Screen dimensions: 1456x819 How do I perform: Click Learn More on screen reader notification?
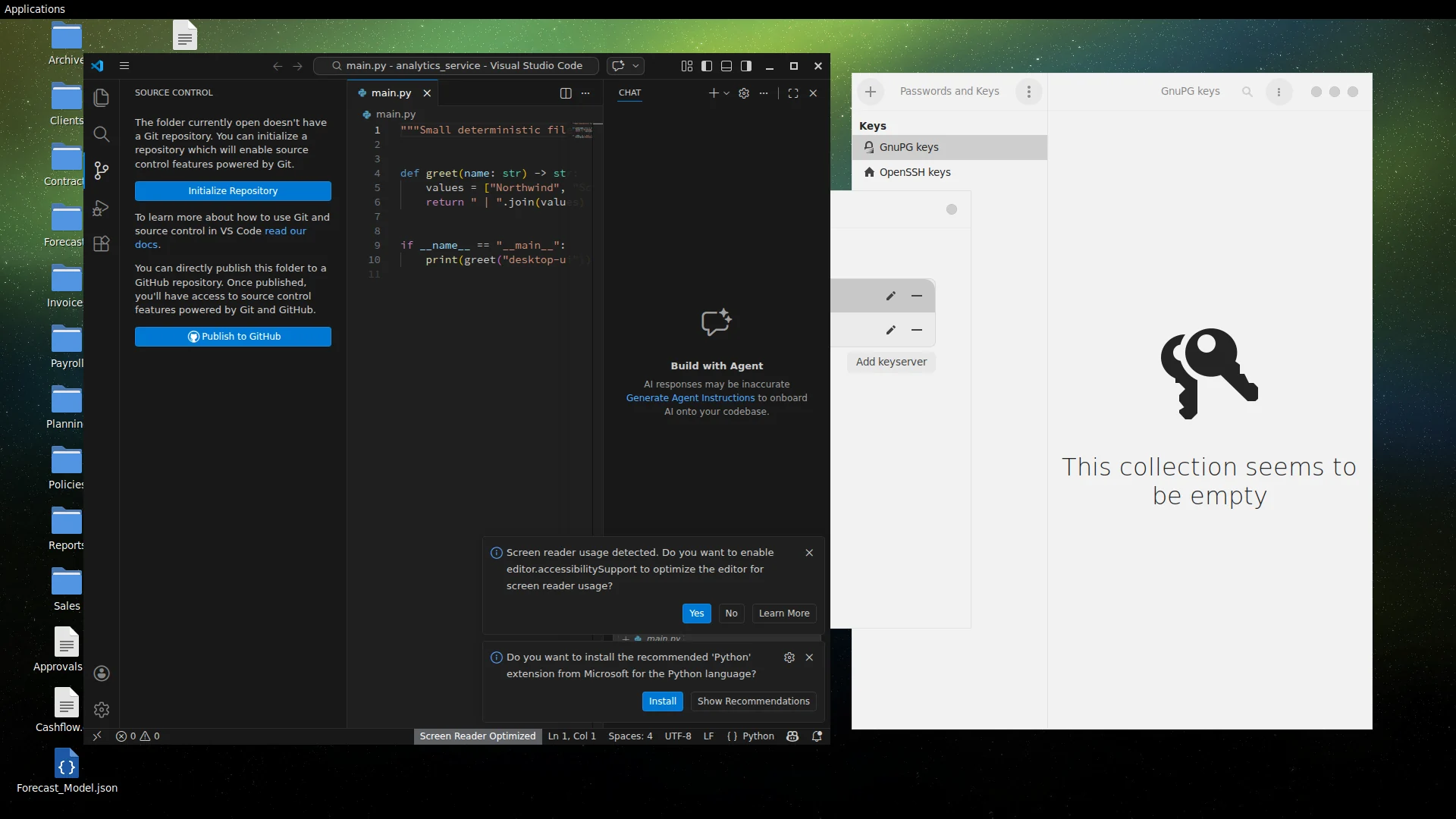click(x=784, y=613)
